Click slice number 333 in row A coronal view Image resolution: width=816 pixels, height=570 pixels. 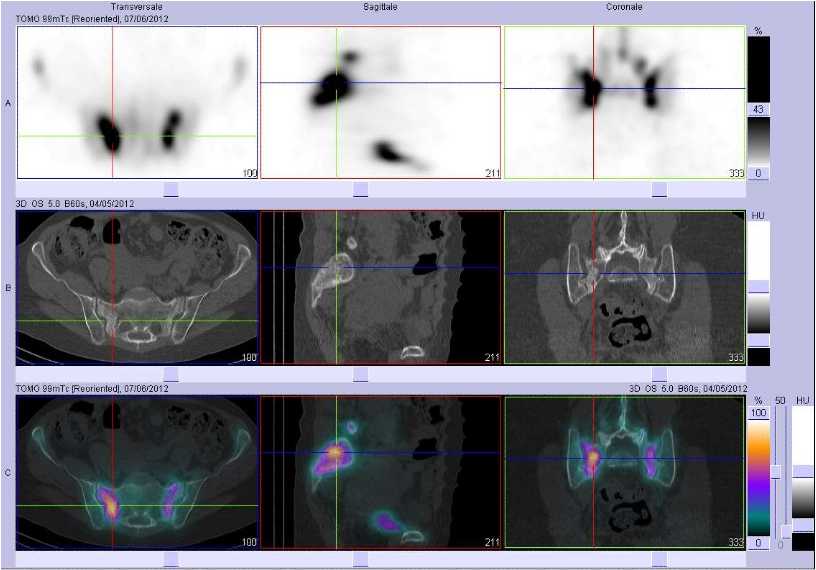click(x=736, y=173)
